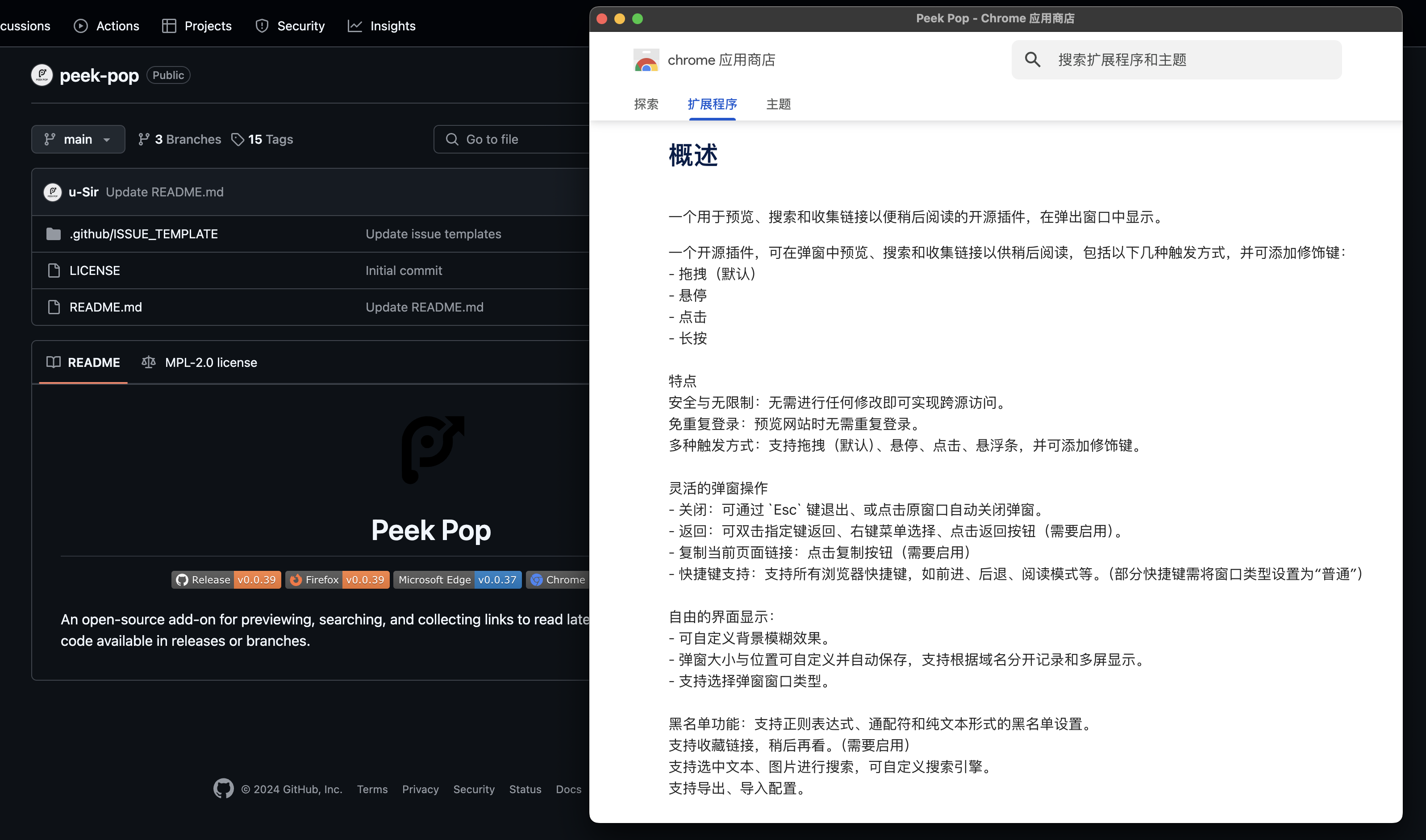Viewport: 1426px width, 840px height.
Task: Click the peek-pop repository avatar icon
Action: coord(42,75)
